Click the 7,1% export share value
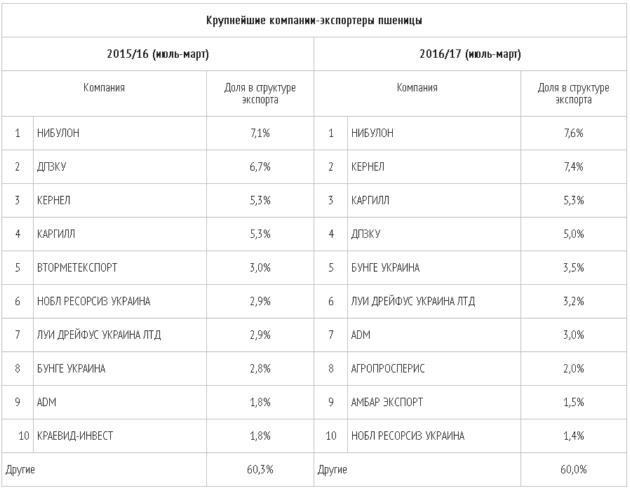 click(260, 132)
